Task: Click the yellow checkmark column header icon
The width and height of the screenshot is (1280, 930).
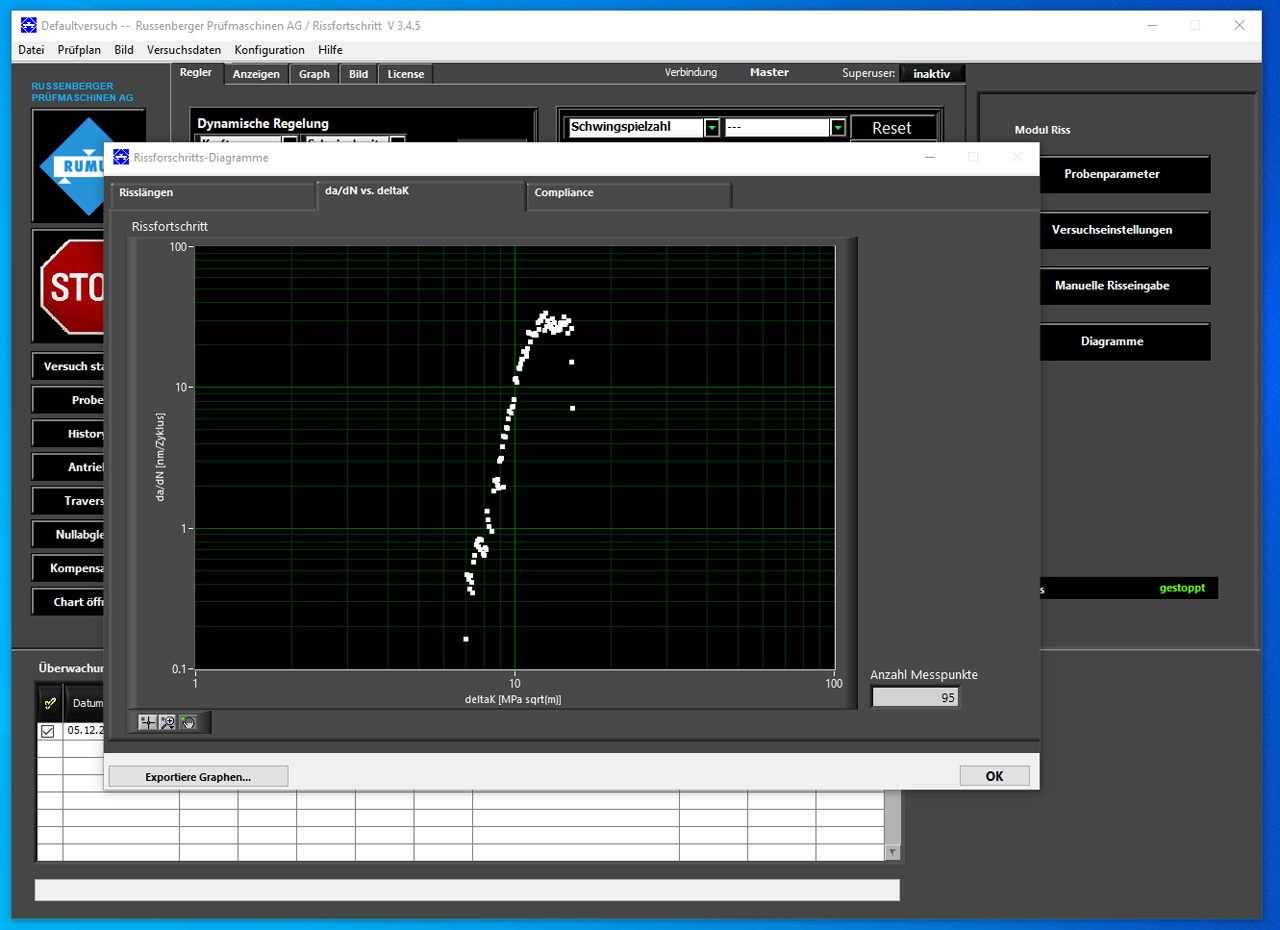Action: coord(50,702)
